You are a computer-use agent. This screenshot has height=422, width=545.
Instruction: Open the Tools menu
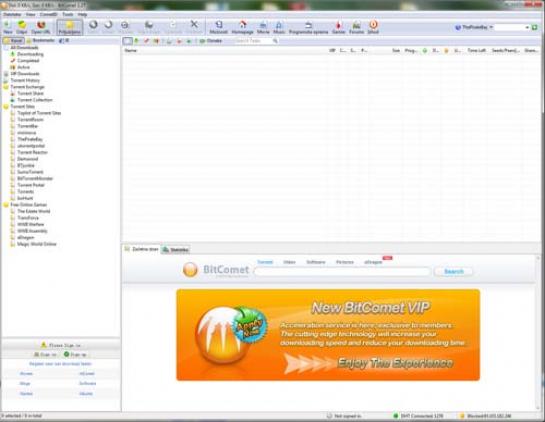click(x=68, y=14)
